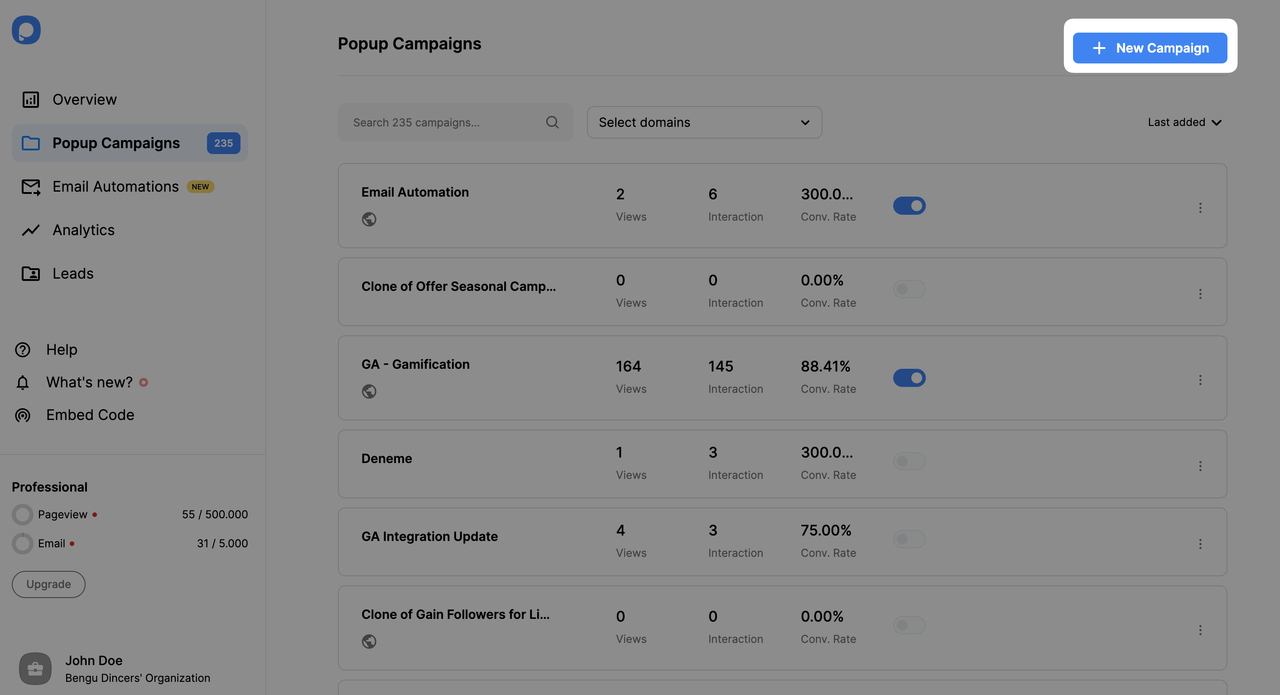
Task: Disable the GA - Gamification campaign toggle
Action: coord(909,377)
